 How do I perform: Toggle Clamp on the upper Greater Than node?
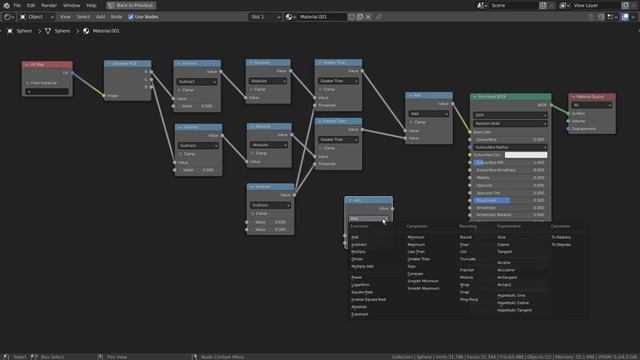click(321, 89)
